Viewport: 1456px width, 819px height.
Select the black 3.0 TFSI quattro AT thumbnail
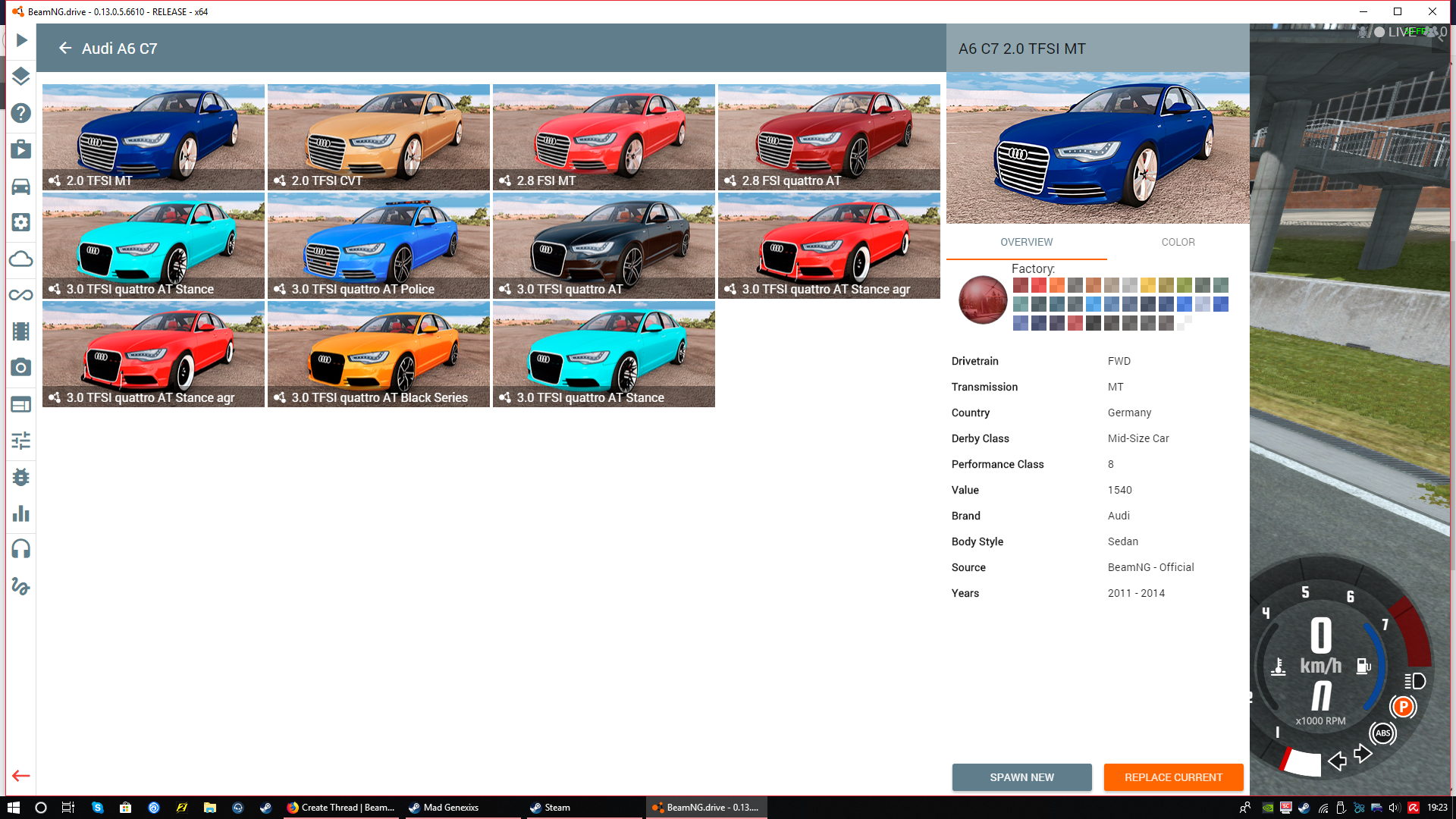pyautogui.click(x=604, y=246)
